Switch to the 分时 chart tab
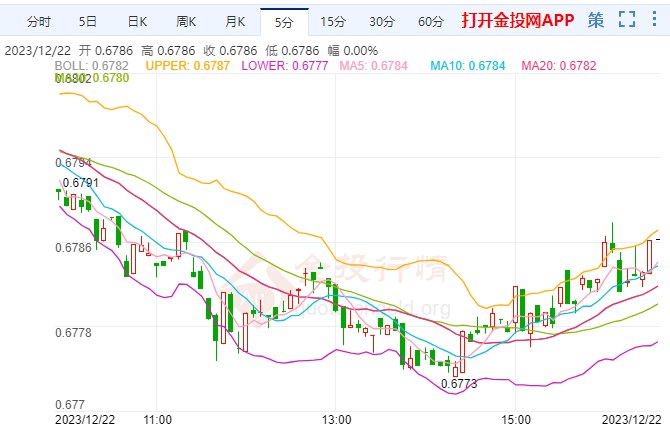670x425 pixels. (39, 21)
